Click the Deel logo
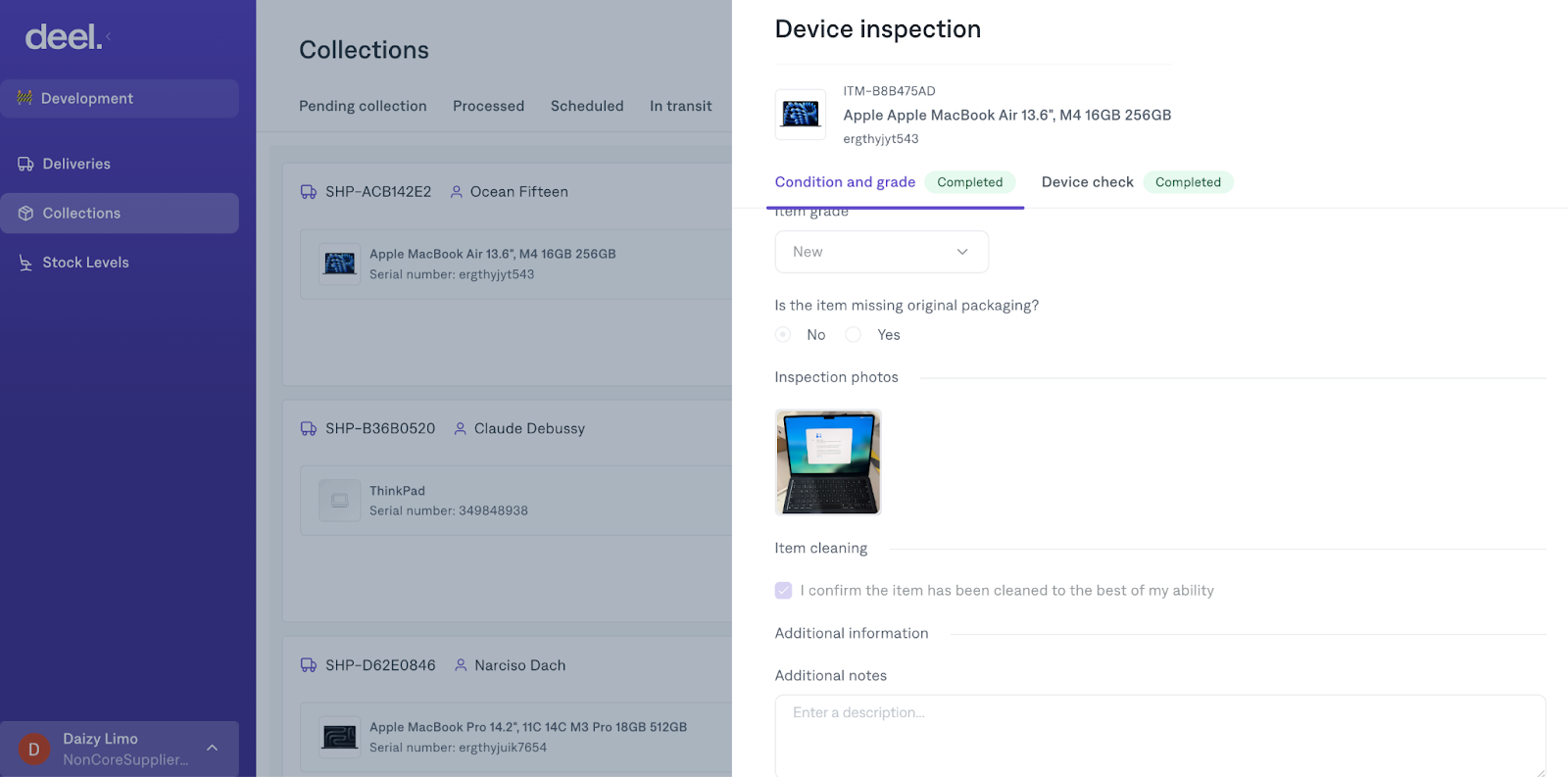Image resolution: width=1568 pixels, height=777 pixels. 63,37
